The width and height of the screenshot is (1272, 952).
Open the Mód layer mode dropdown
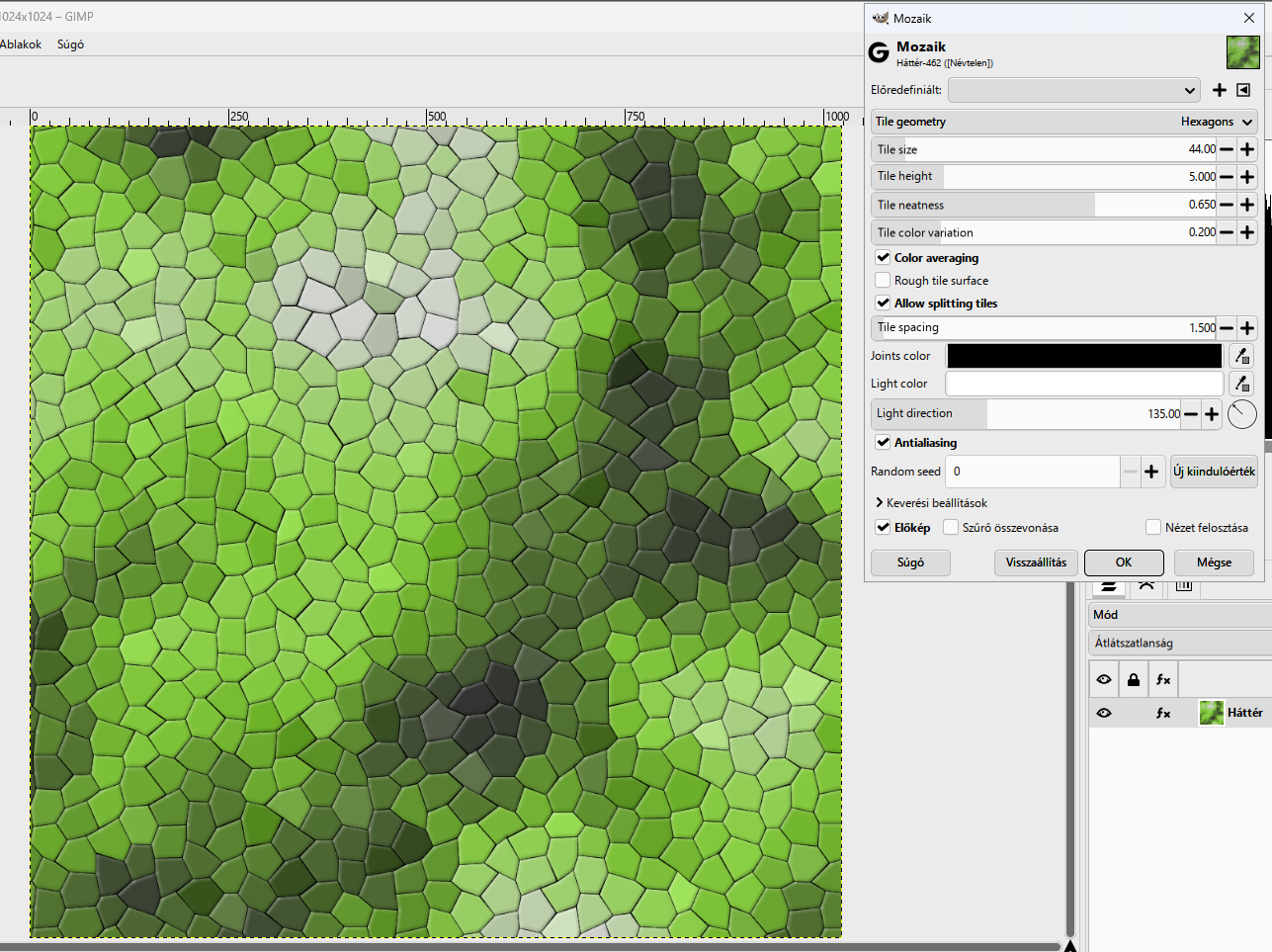[x=1180, y=615]
